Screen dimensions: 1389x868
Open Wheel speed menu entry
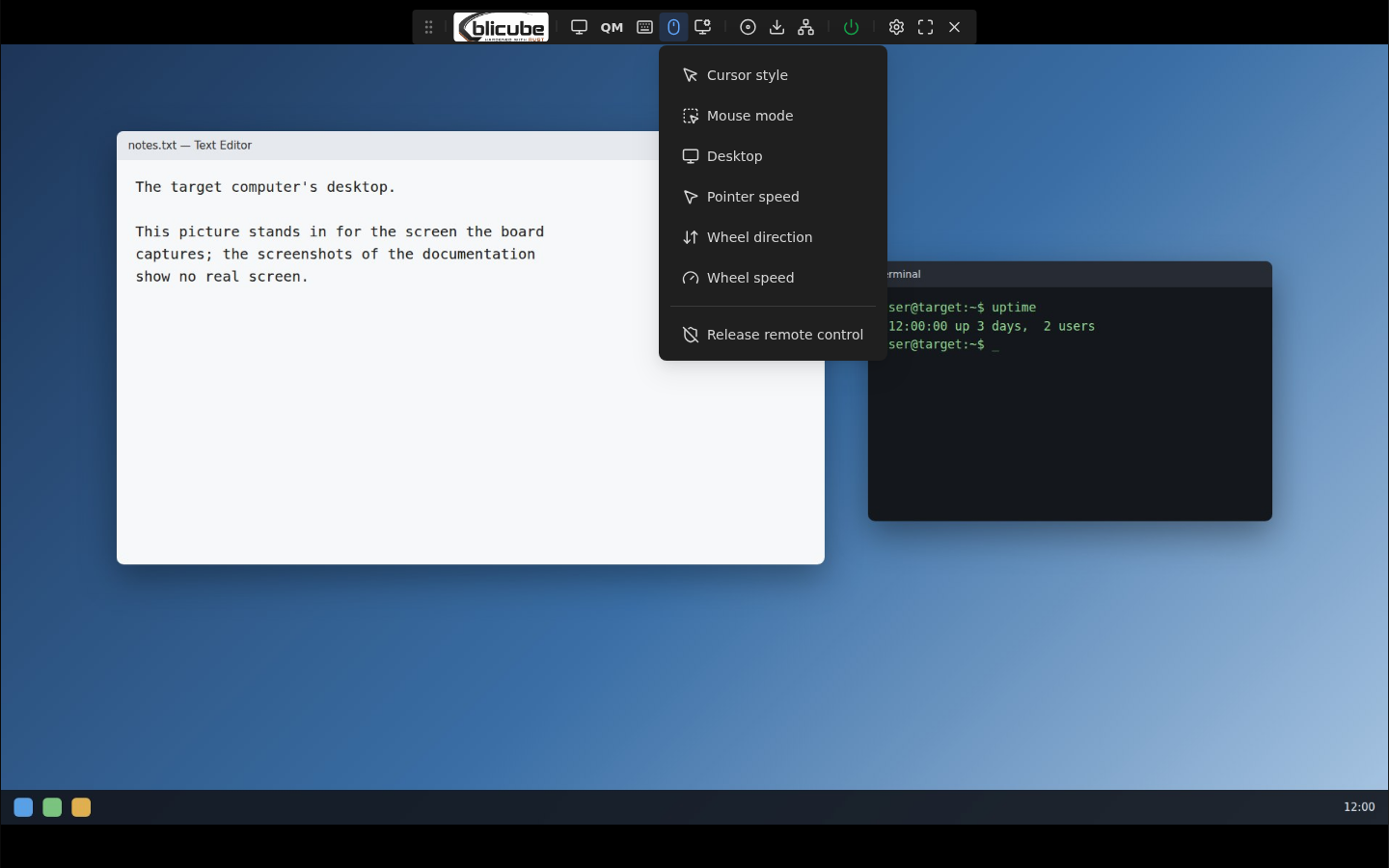773,278
